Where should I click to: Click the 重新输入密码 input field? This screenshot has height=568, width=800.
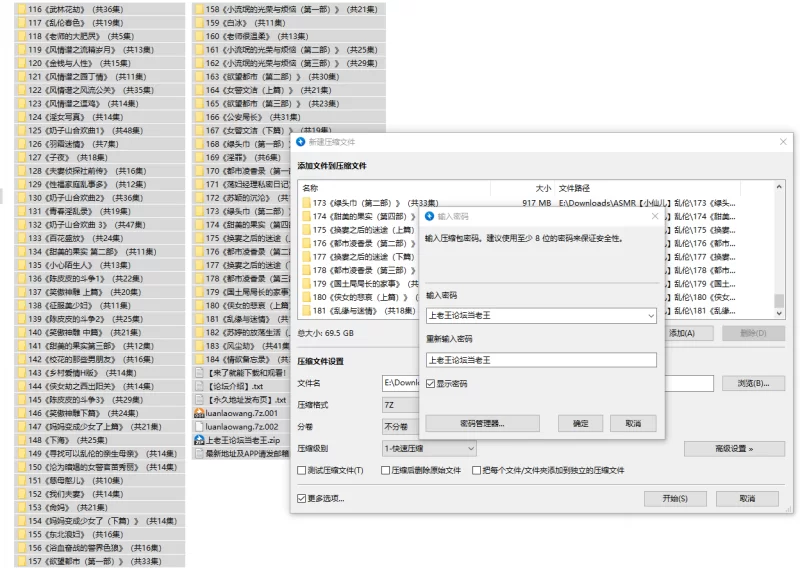pyautogui.click(x=540, y=360)
